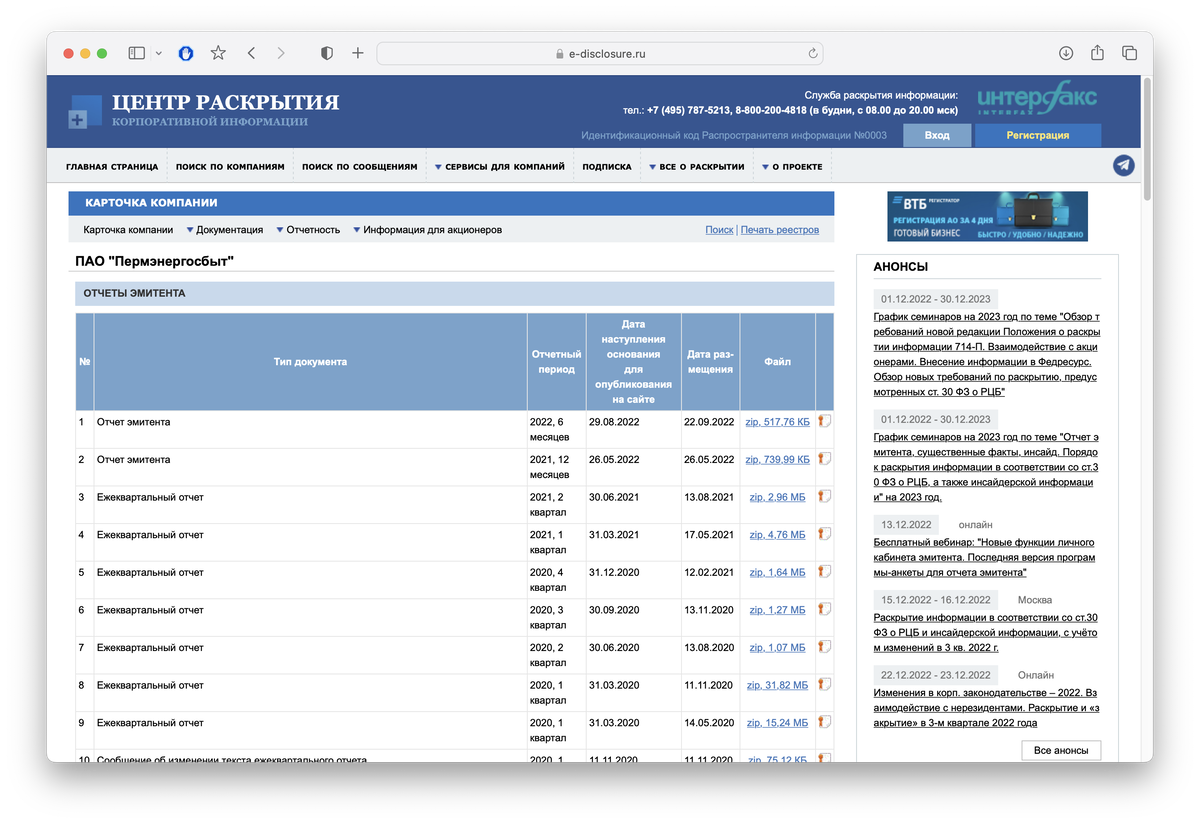This screenshot has width=1200, height=824.
Task: Click the attachment icon next to the zip, 2.96 МБ file
Action: pos(823,496)
